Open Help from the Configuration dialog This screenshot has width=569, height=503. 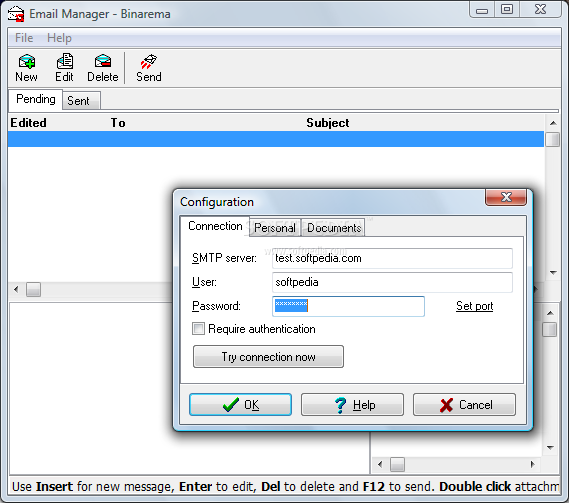352,405
